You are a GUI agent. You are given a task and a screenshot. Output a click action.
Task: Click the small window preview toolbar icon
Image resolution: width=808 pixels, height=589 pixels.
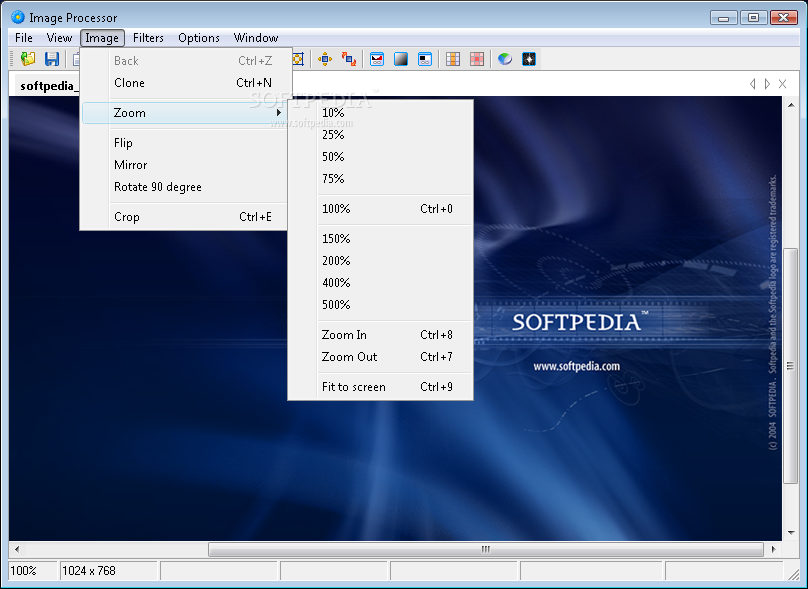pos(425,59)
